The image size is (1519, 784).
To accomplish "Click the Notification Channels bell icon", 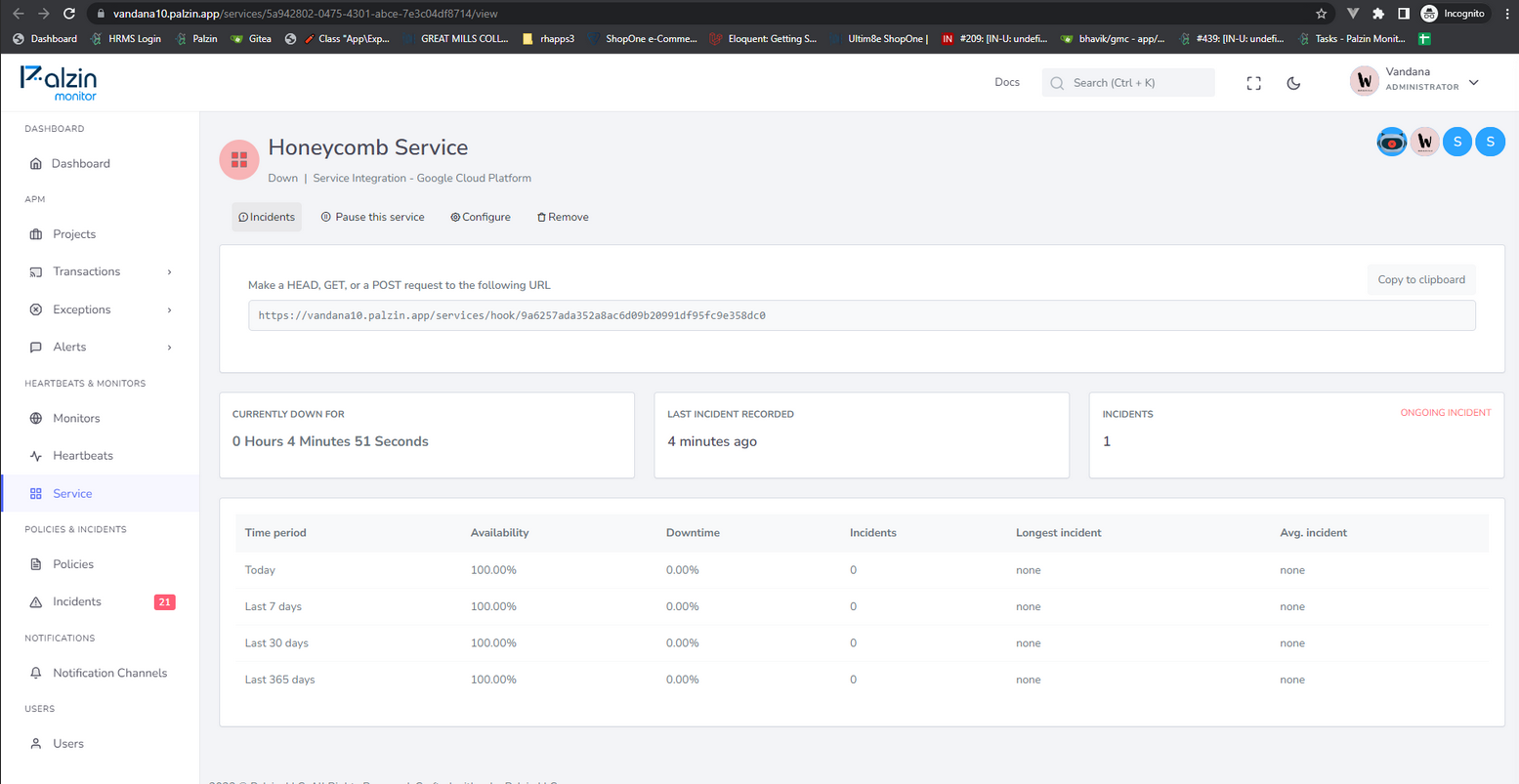I will point(36,673).
